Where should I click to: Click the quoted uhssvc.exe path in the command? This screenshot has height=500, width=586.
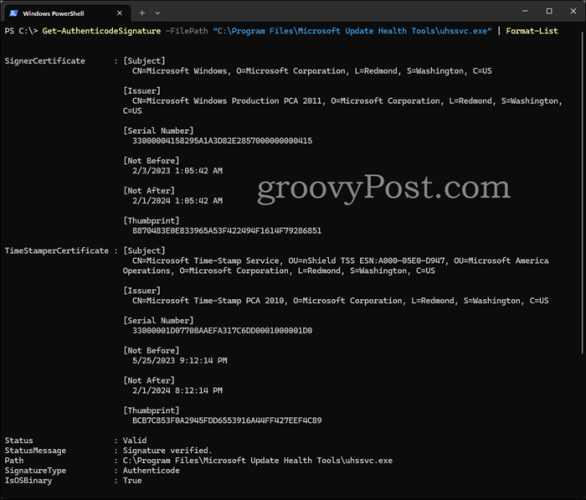click(x=352, y=31)
